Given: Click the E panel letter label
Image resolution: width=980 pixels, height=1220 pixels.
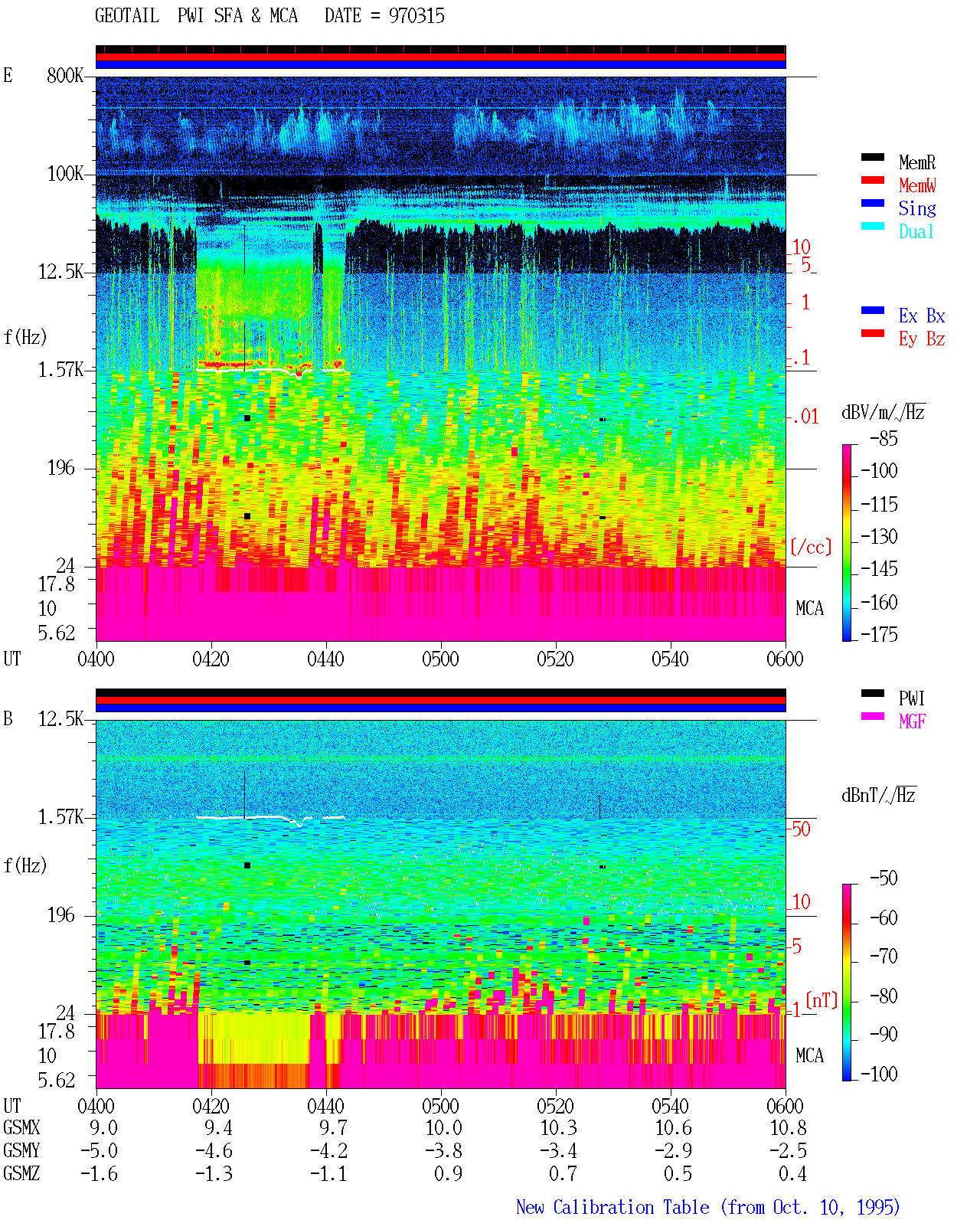Looking at the screenshot, I should point(8,76).
